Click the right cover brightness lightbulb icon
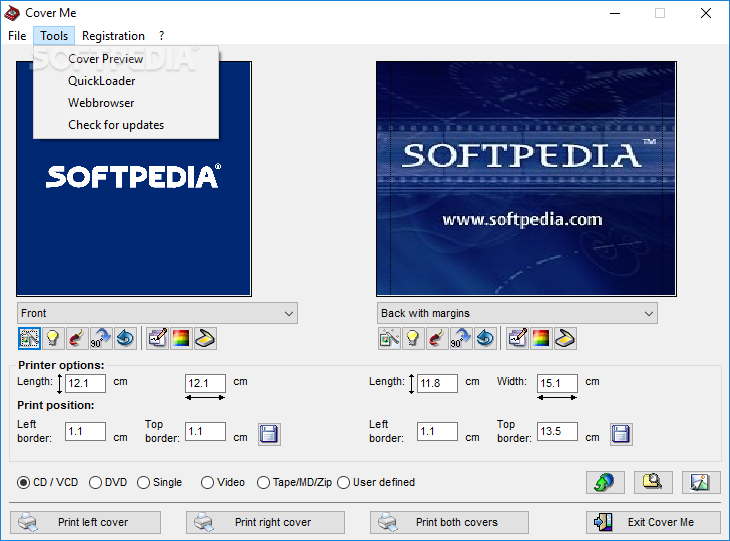The height and width of the screenshot is (541, 730). pos(413,338)
